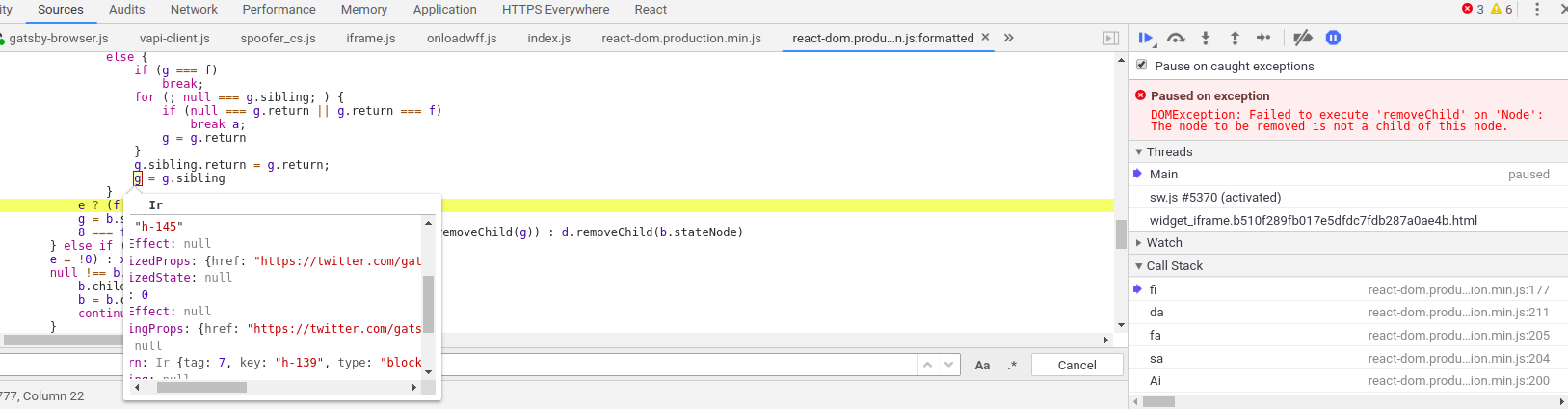
Task: Select call stack frame sa
Action: (x=1348, y=358)
